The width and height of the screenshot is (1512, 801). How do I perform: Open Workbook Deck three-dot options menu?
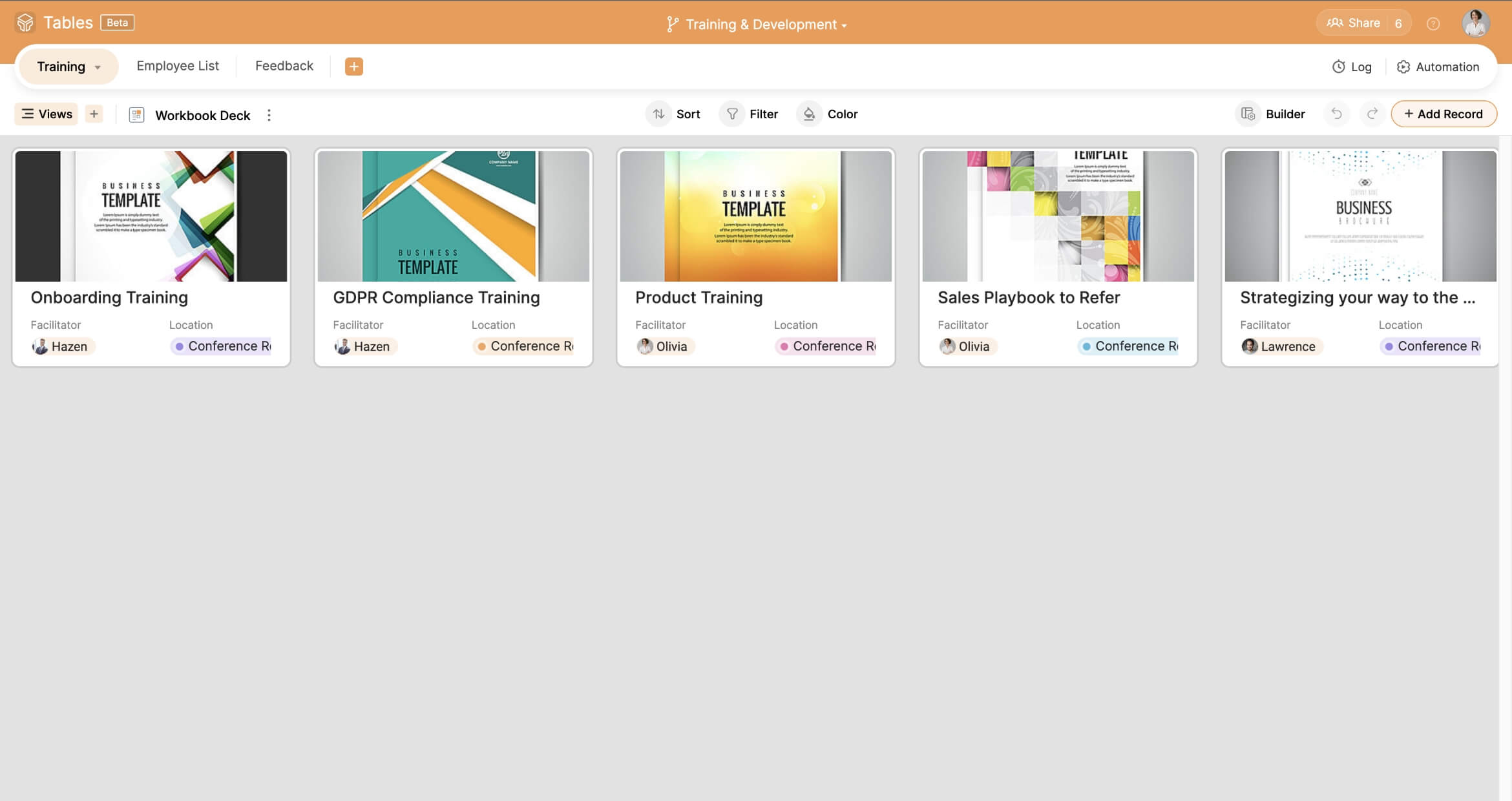pyautogui.click(x=269, y=115)
